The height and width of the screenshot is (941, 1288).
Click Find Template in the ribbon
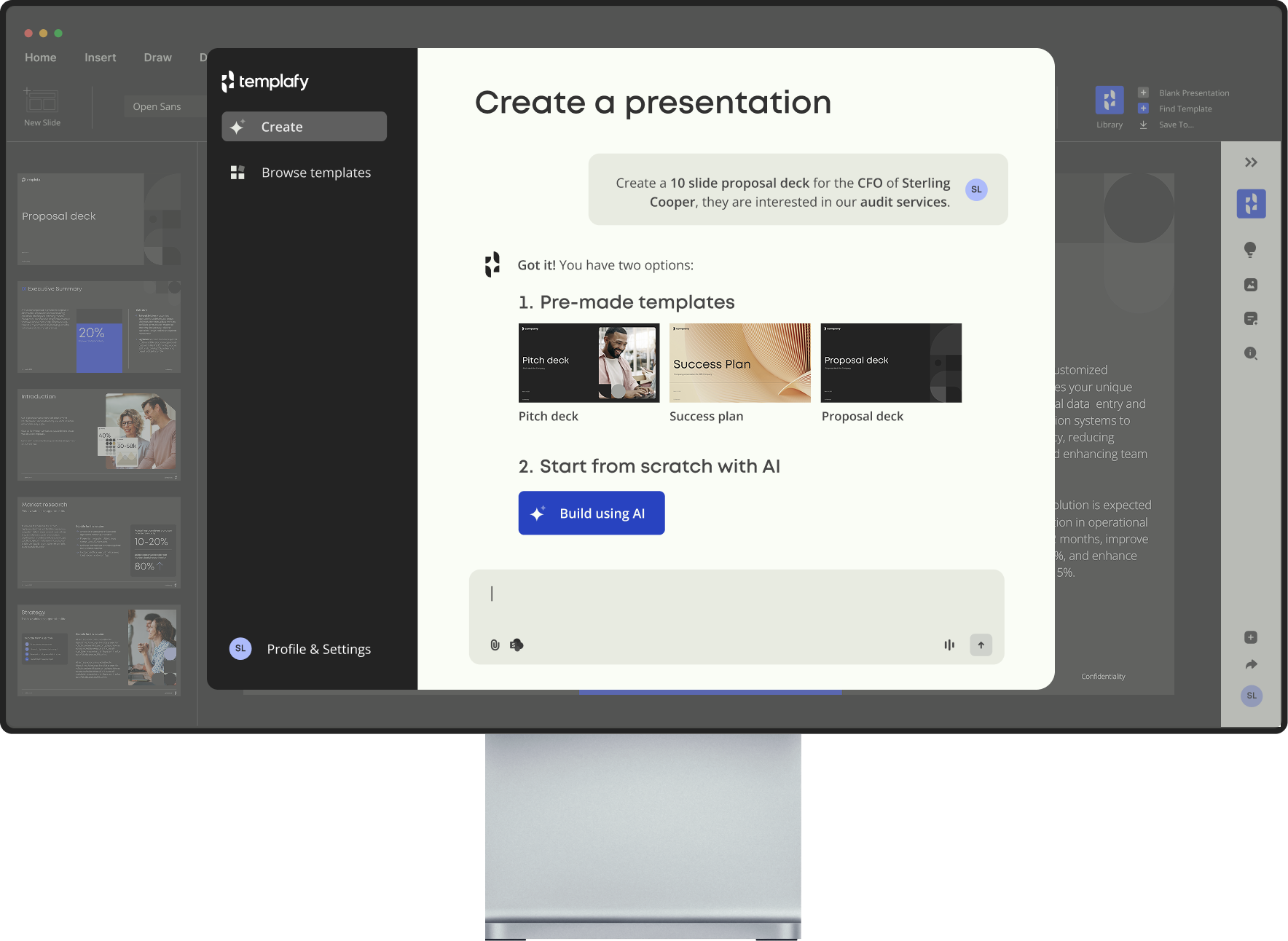(x=1176, y=109)
